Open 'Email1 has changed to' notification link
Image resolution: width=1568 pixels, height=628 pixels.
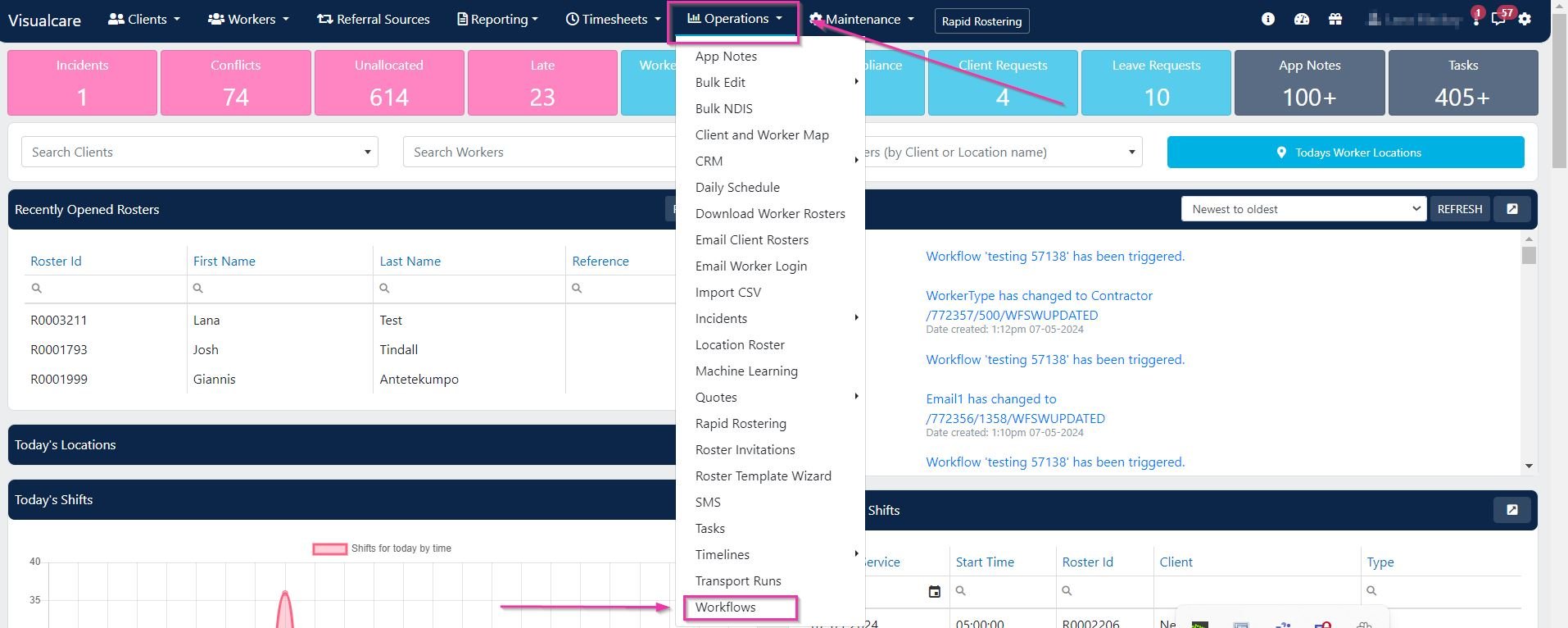[1015, 408]
